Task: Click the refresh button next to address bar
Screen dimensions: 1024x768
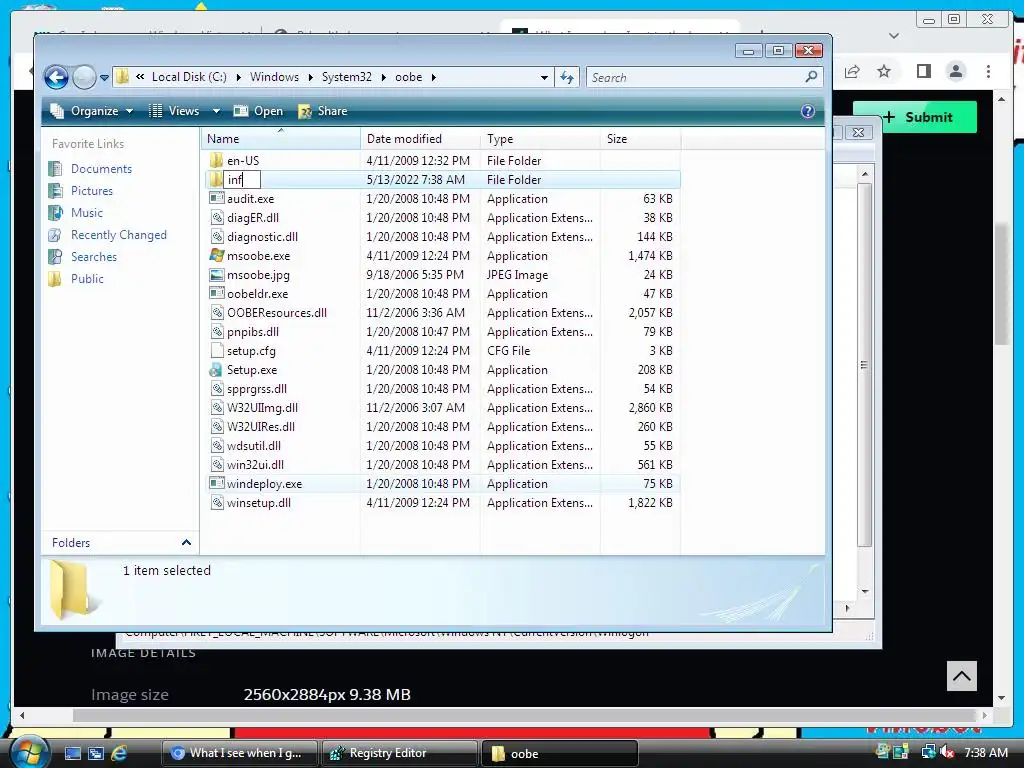Action: pyautogui.click(x=567, y=78)
